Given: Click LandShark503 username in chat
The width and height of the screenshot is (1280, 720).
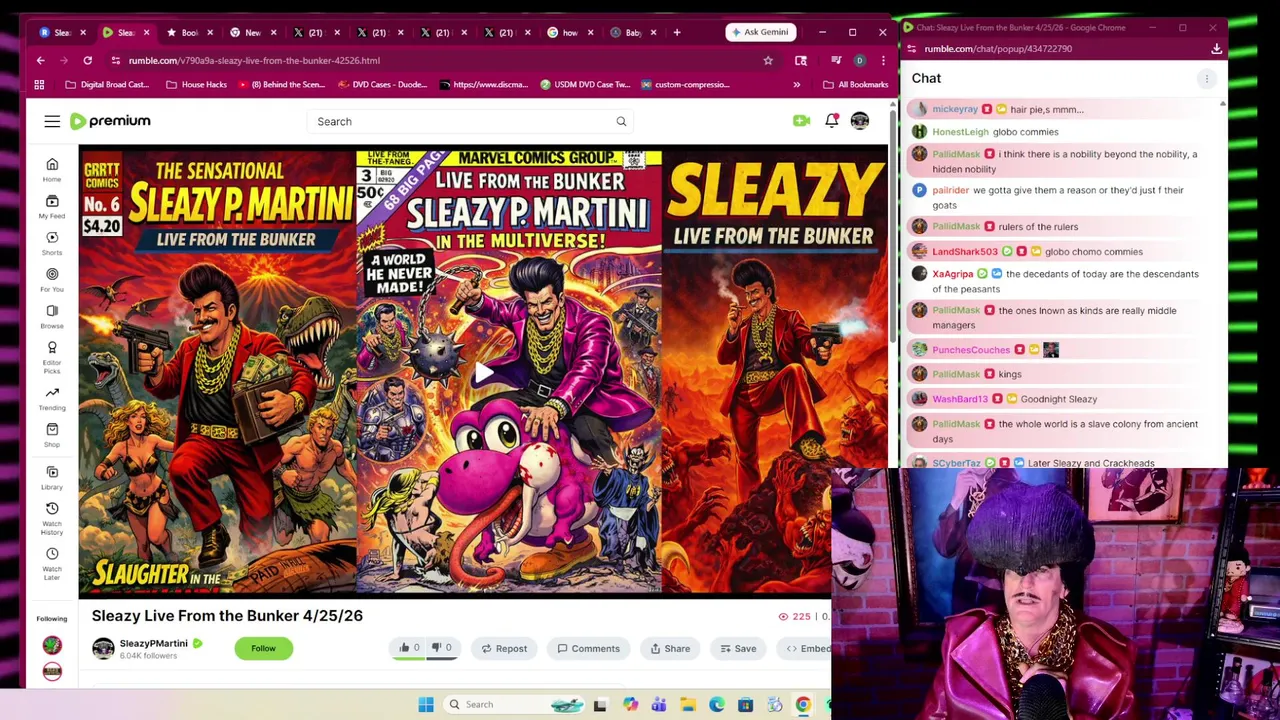Looking at the screenshot, I should pyautogui.click(x=965, y=252).
